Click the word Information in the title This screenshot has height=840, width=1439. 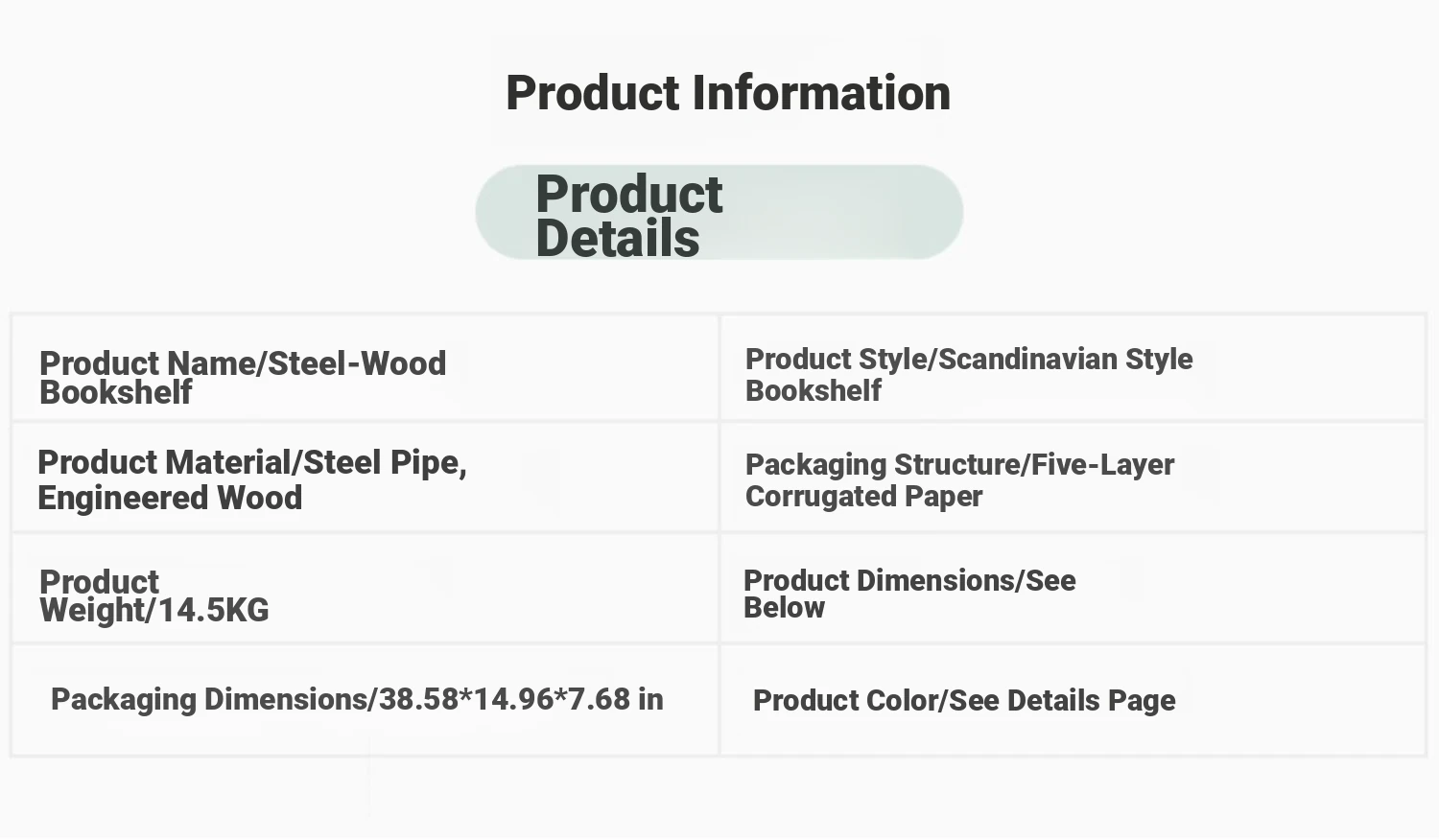click(x=821, y=93)
